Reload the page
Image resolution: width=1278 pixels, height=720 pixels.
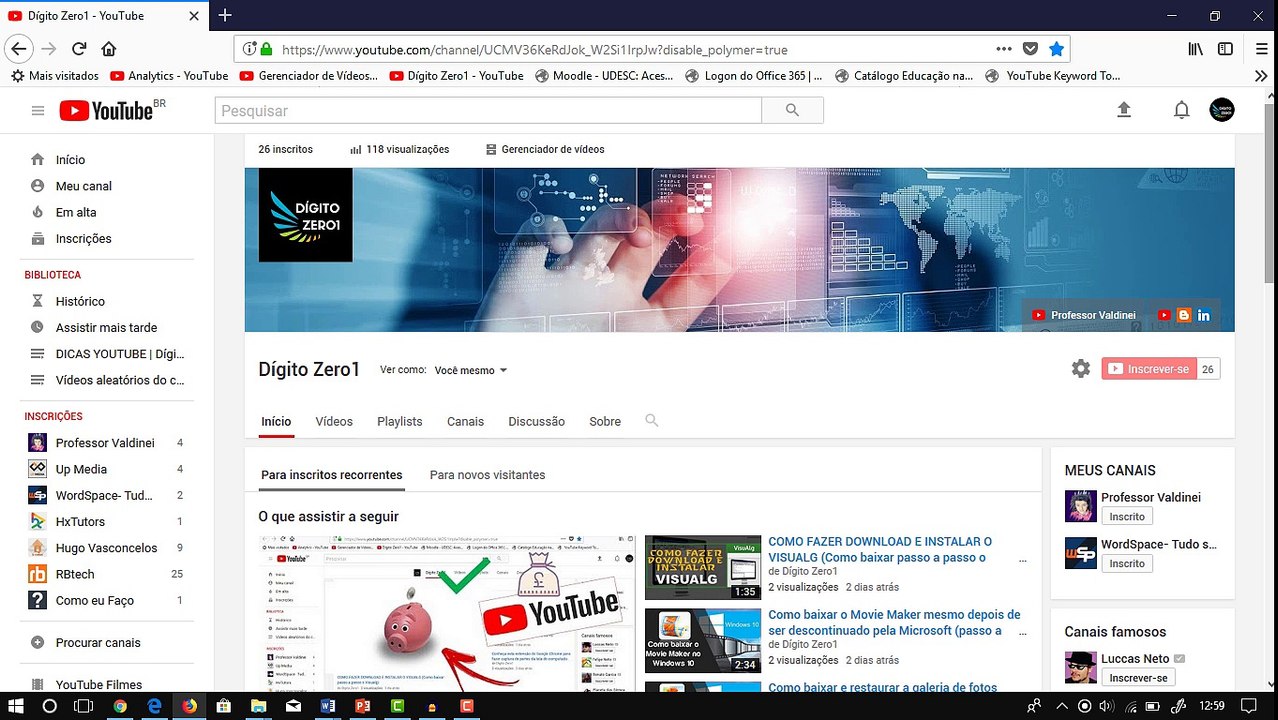[x=79, y=49]
